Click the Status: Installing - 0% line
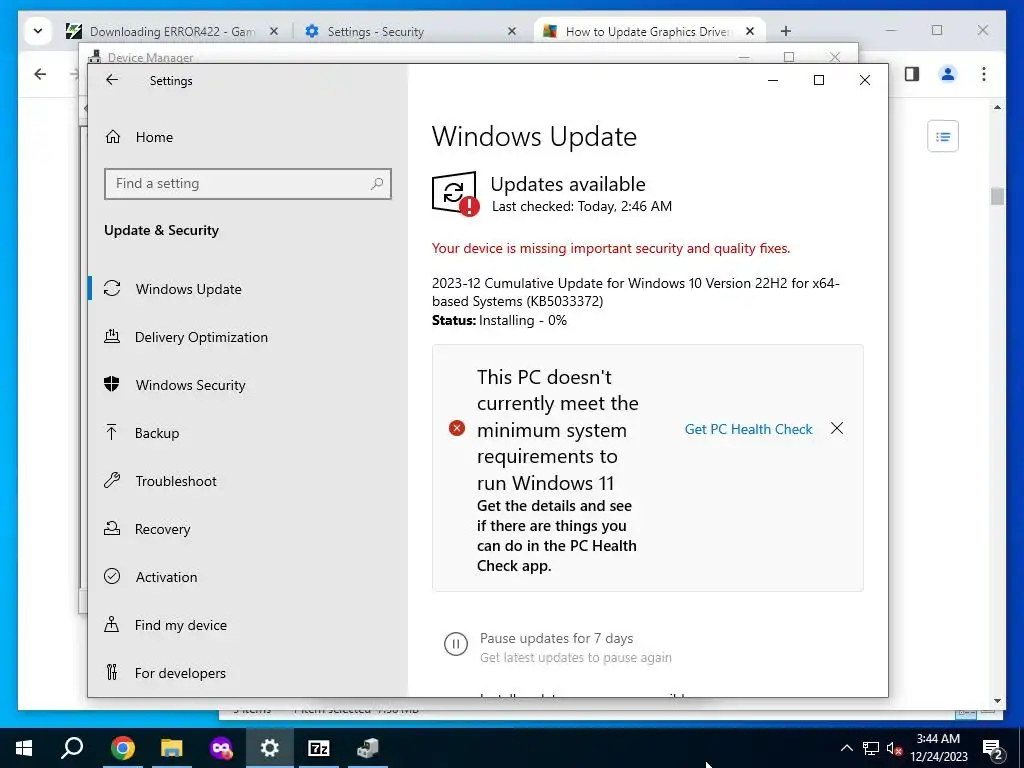Viewport: 1024px width, 768px height. pos(499,320)
